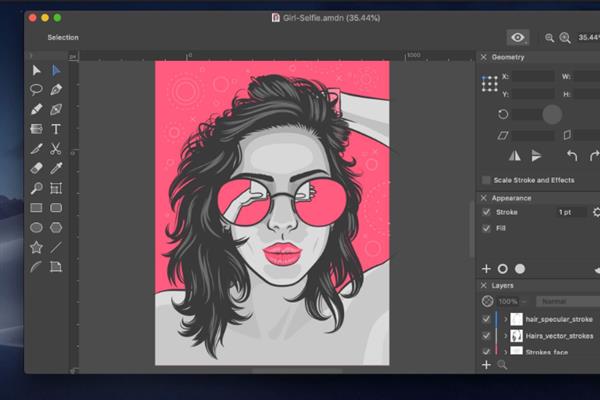Select the Polygon hexagon tool

point(56,228)
